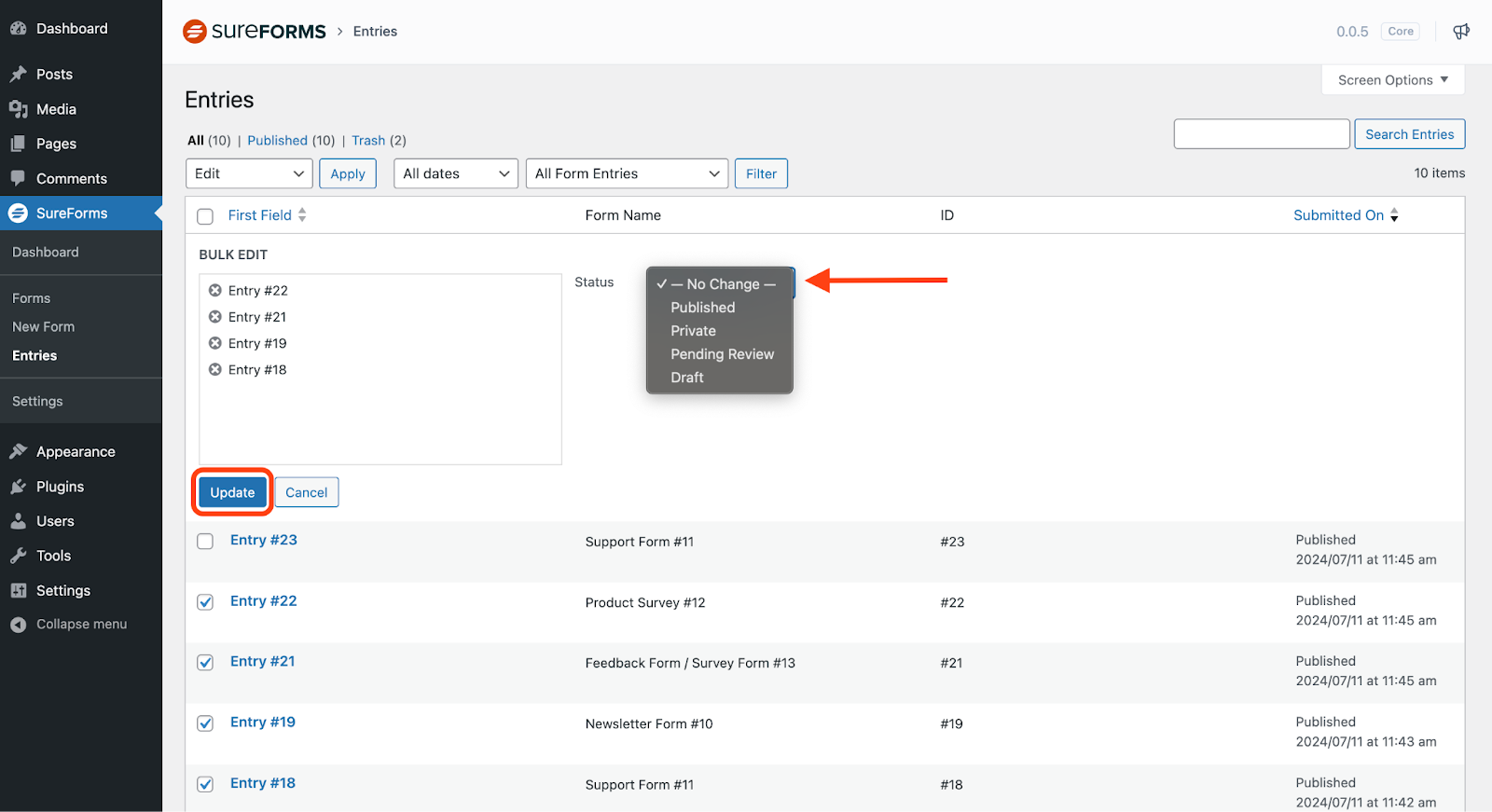The height and width of the screenshot is (812, 1492).
Task: Uncheck the Entry #19 checkbox
Action: pyautogui.click(x=205, y=723)
